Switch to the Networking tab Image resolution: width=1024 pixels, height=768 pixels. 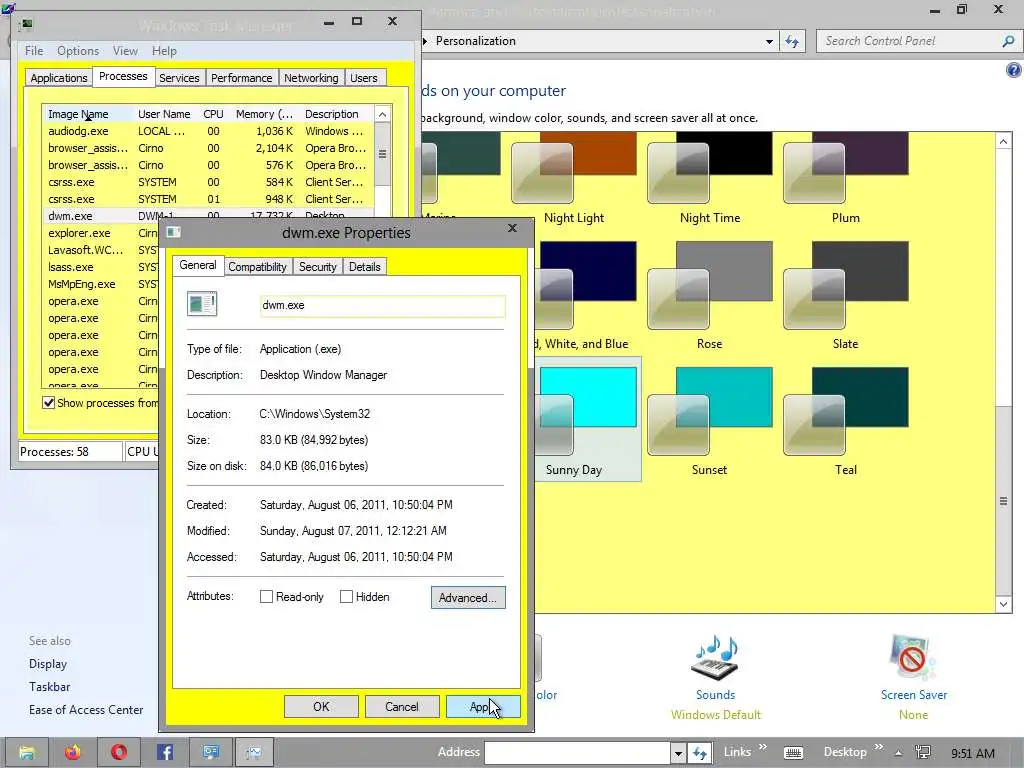pos(311,78)
